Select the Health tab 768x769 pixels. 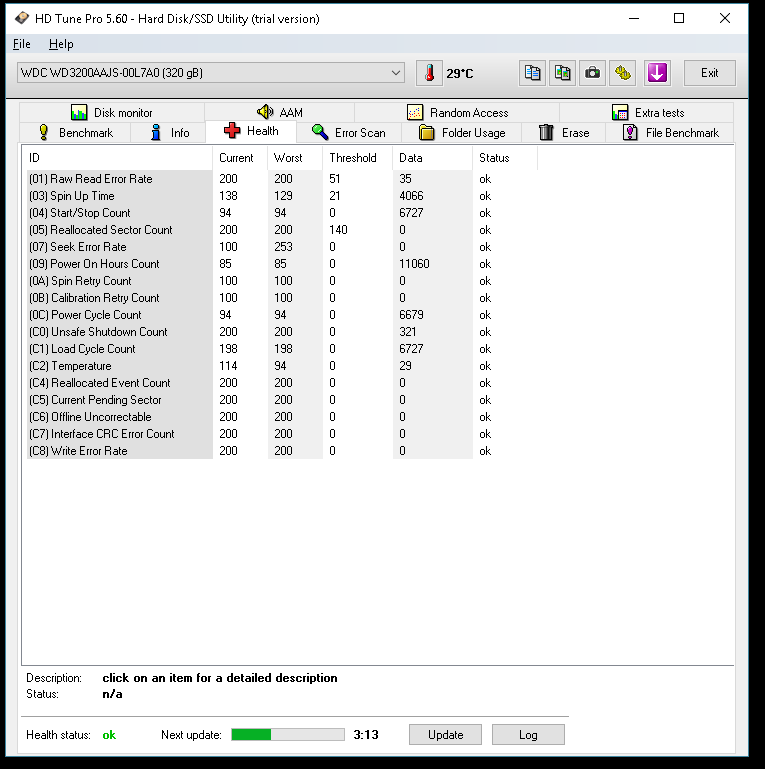(251, 131)
